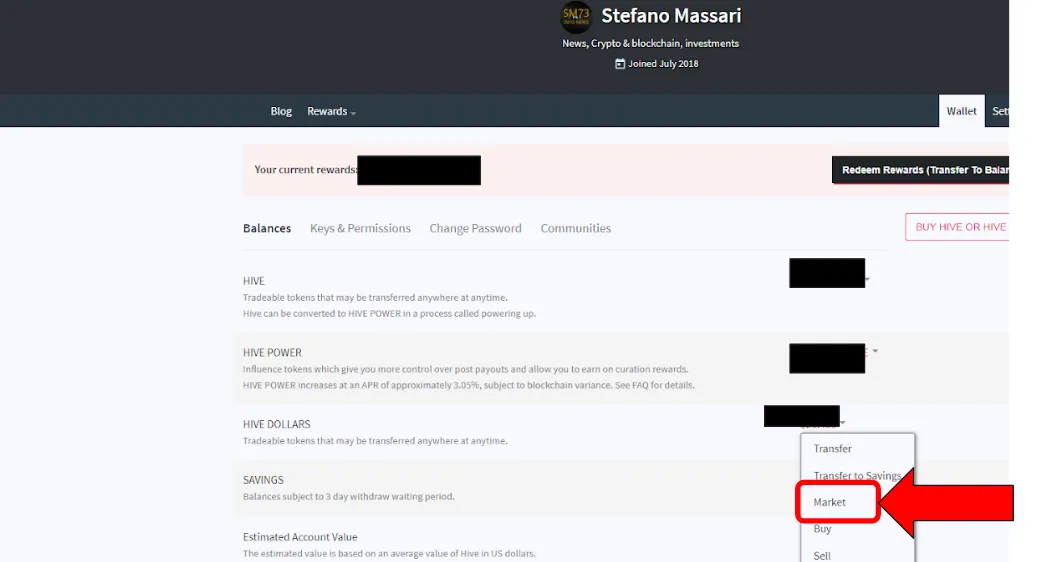Choose Transfer to Savings menu entry
The width and height of the screenshot is (1061, 562).
point(857,475)
